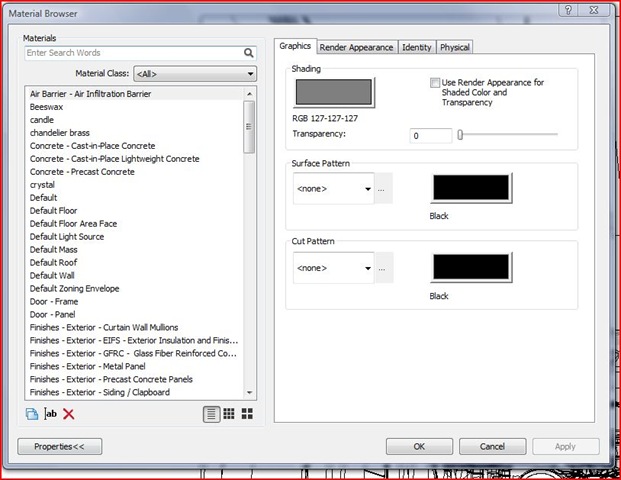The height and width of the screenshot is (480, 621).
Task: Switch to the Render Appearance tab
Action: (356, 47)
